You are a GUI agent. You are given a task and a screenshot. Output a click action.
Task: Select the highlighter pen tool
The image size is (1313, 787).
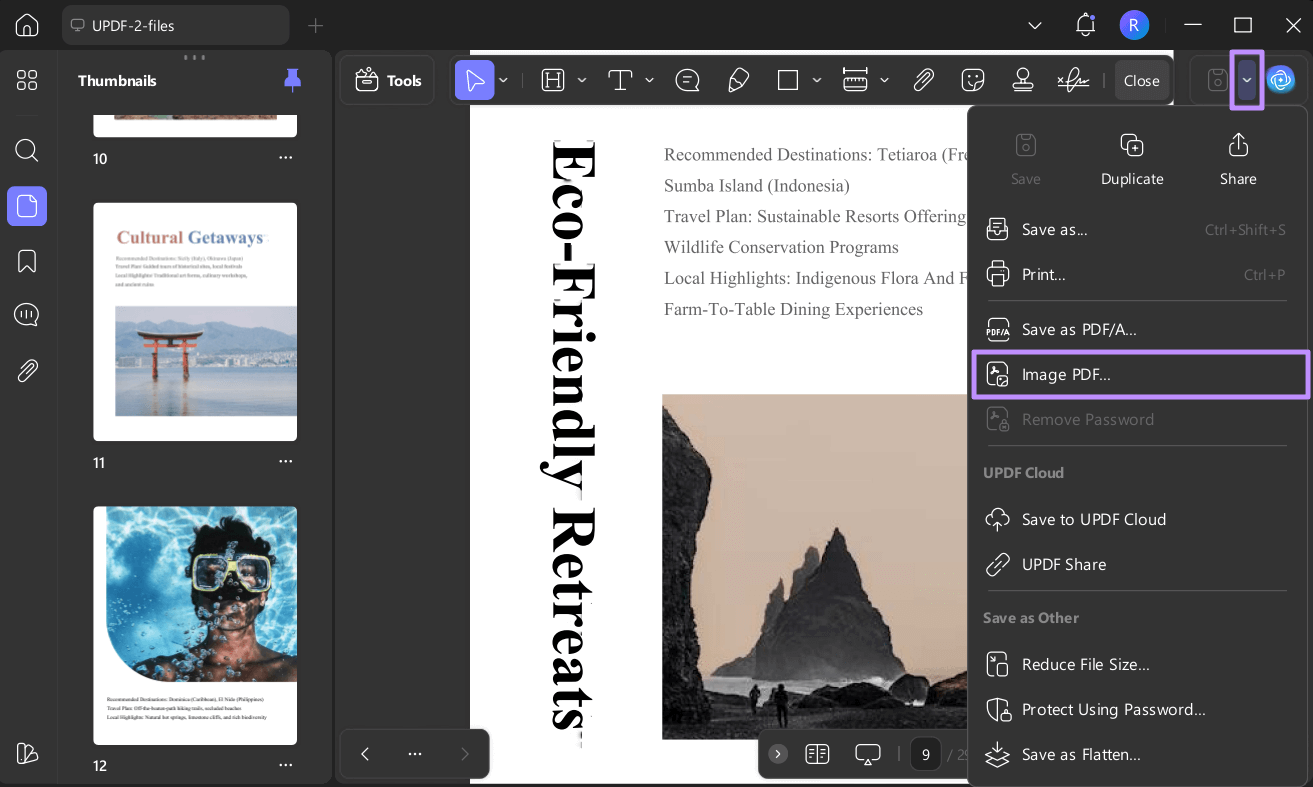[x=738, y=80]
